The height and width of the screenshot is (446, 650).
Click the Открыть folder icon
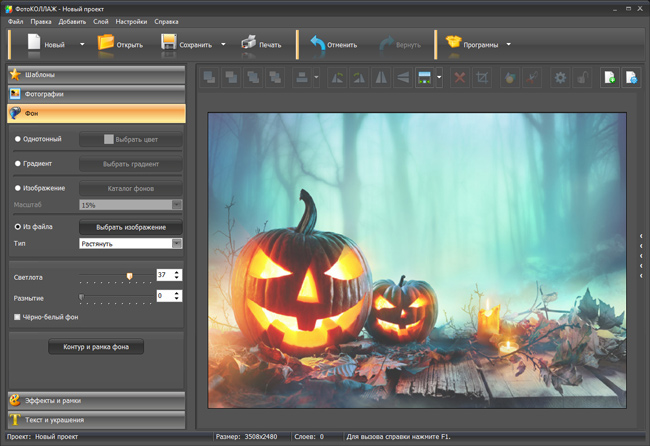click(106, 43)
